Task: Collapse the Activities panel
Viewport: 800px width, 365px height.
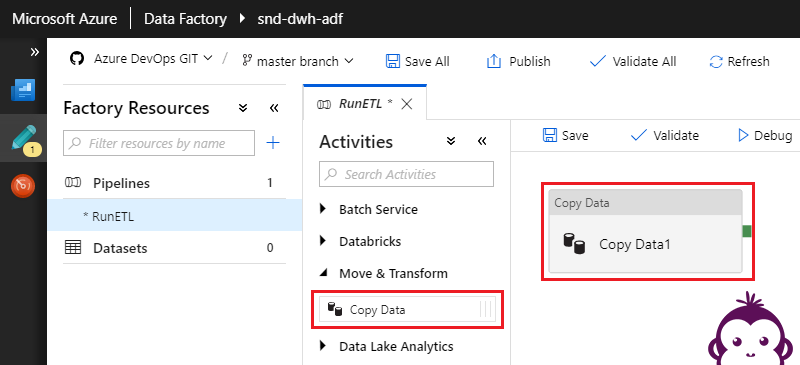Action: pyautogui.click(x=482, y=141)
